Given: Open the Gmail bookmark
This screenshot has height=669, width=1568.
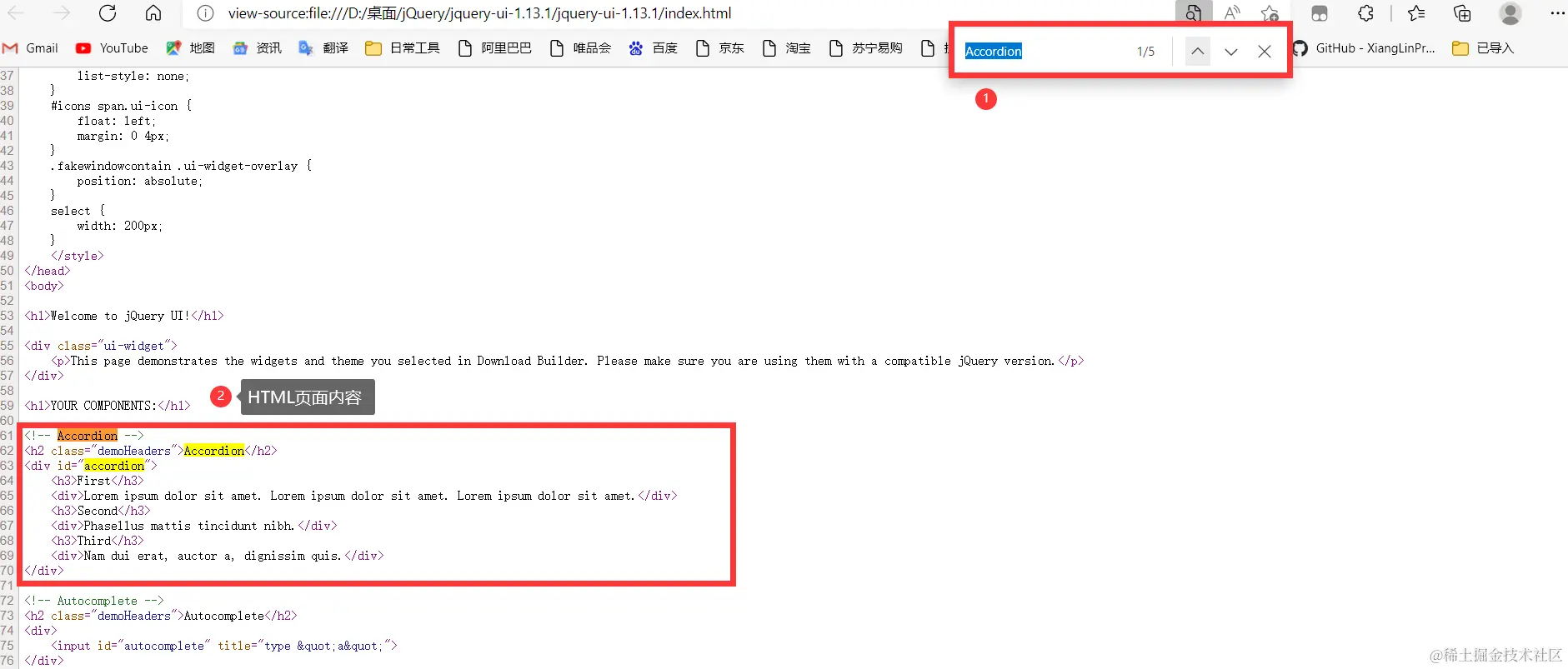Looking at the screenshot, I should [x=31, y=48].
